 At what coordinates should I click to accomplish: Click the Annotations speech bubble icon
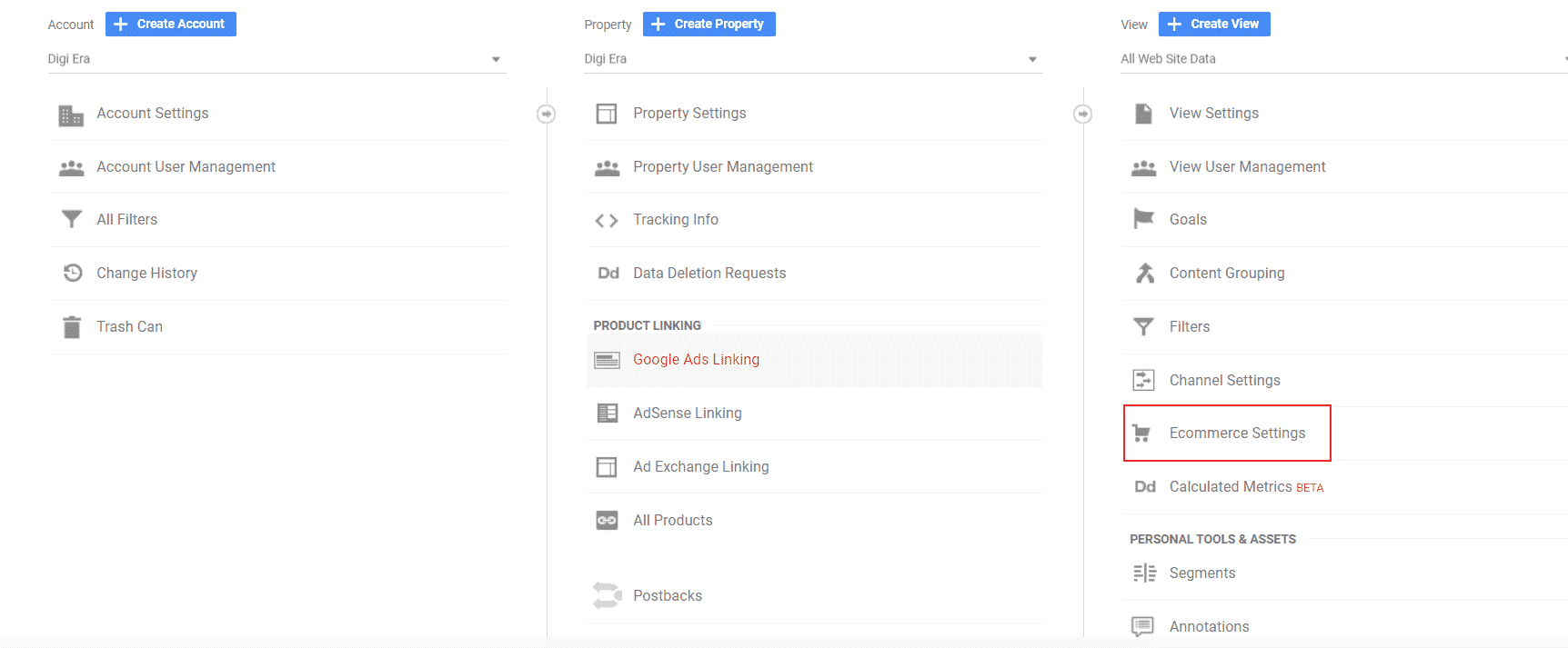point(1142,626)
